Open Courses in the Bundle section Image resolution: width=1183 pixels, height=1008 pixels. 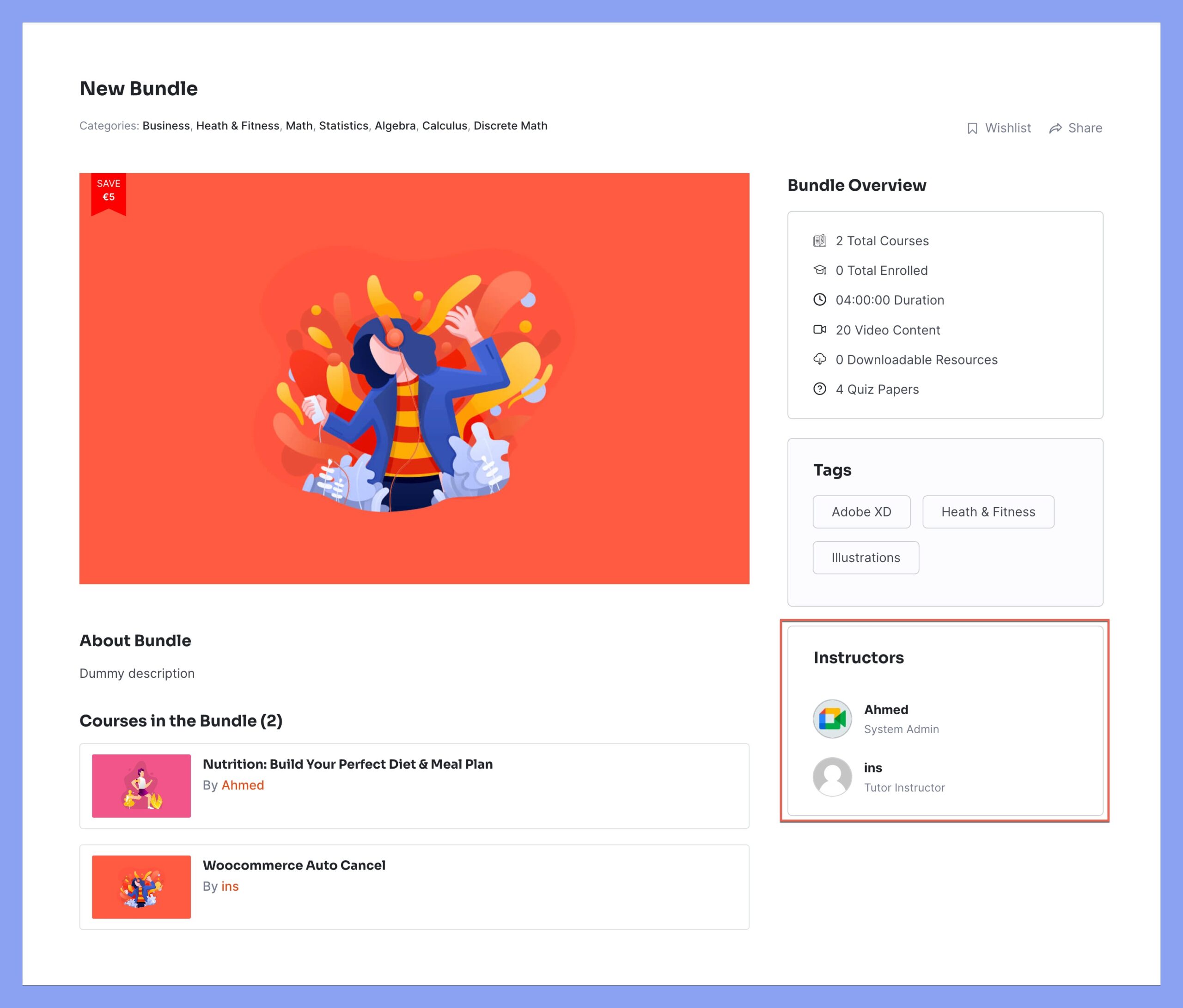point(180,720)
